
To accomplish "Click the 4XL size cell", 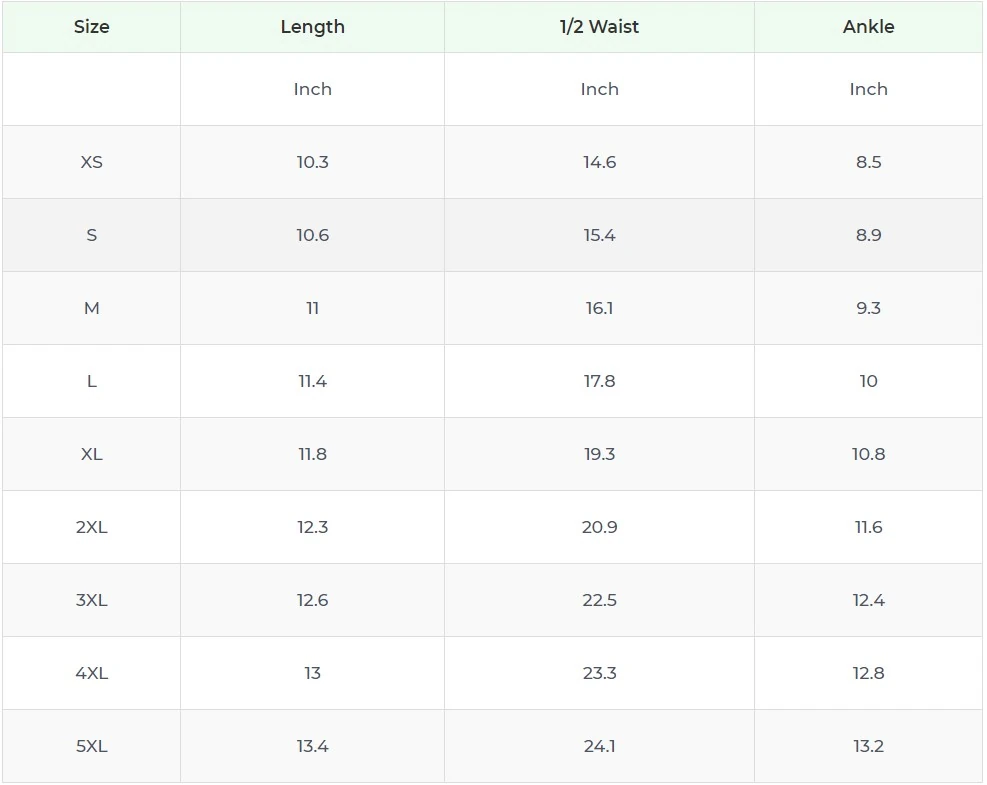I will (x=91, y=673).
